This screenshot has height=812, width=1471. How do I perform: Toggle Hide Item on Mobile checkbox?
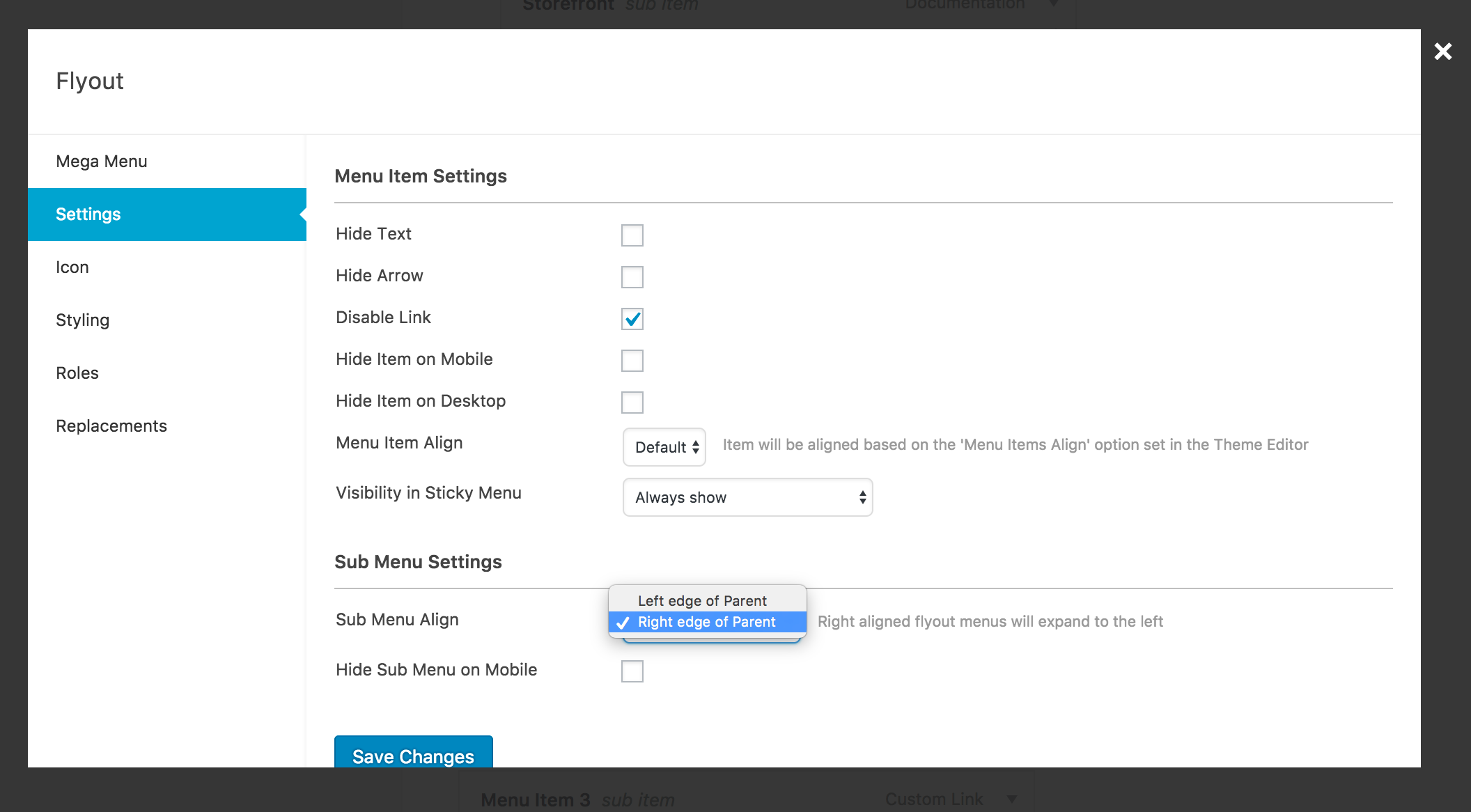click(632, 361)
